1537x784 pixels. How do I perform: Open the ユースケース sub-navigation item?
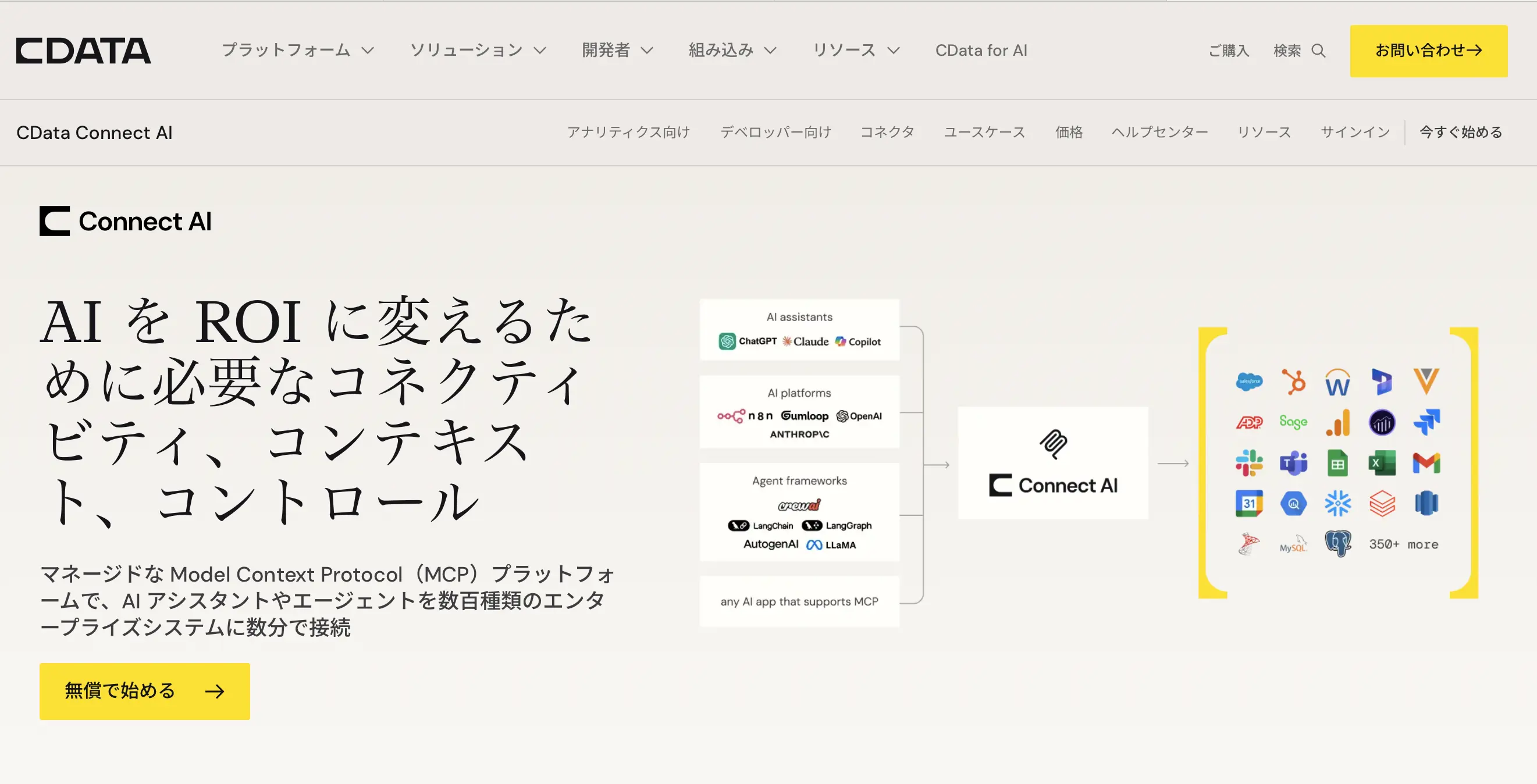pos(984,133)
